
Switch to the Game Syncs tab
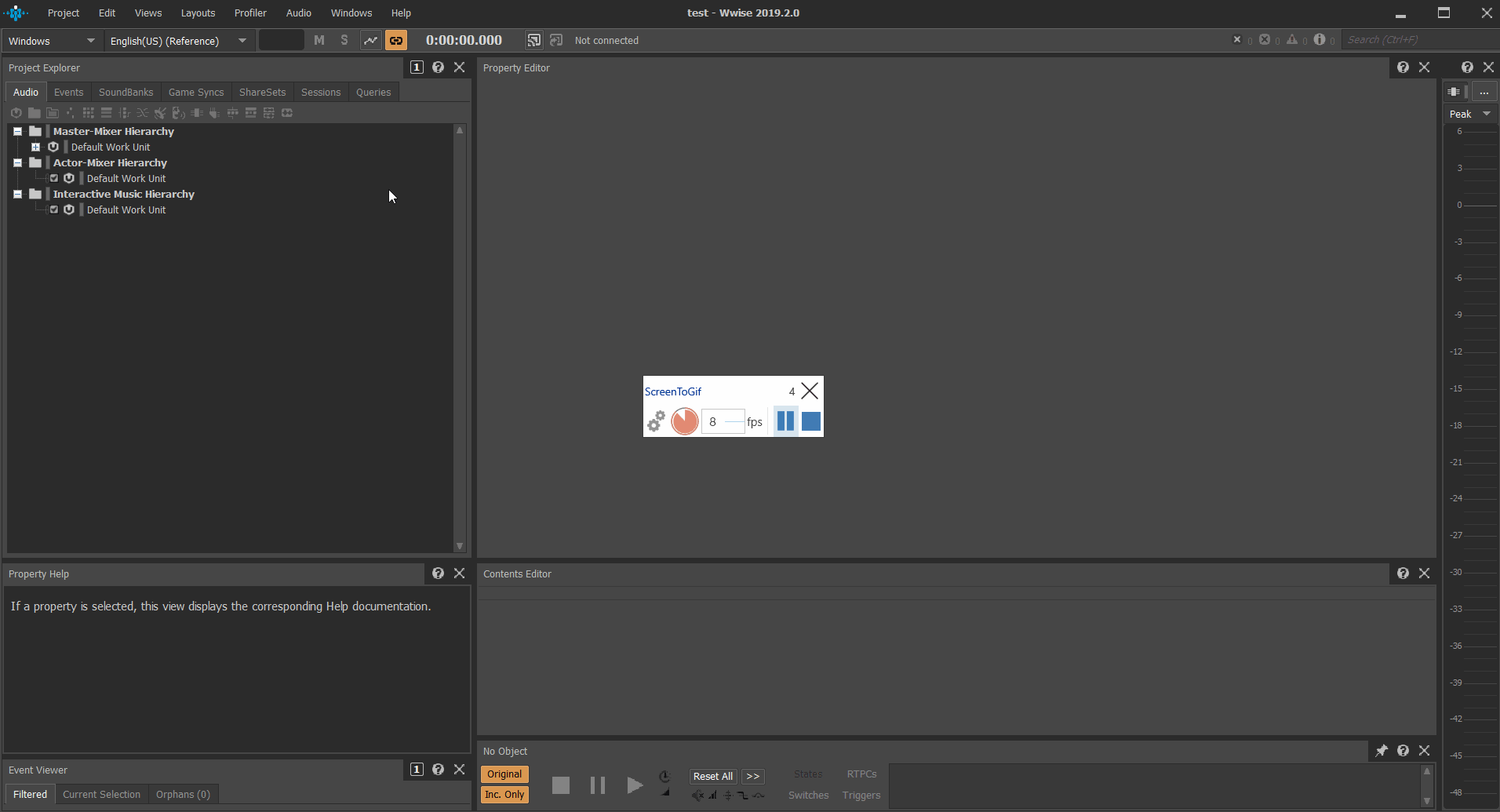pos(196,92)
